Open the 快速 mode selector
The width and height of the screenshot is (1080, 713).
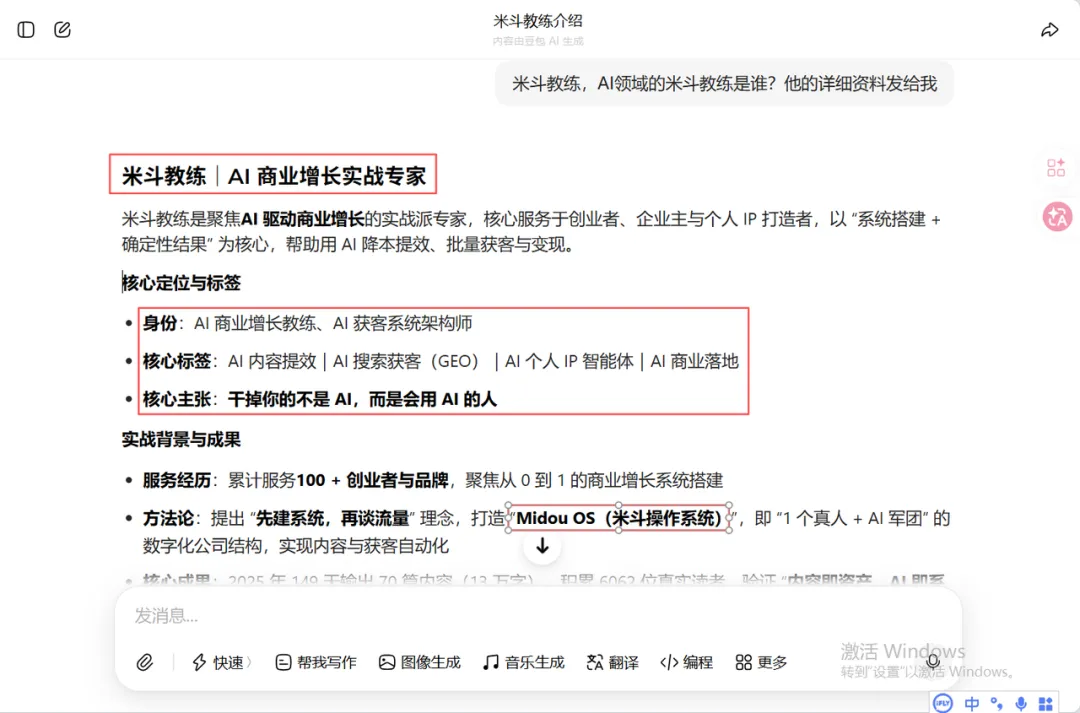[x=222, y=662]
